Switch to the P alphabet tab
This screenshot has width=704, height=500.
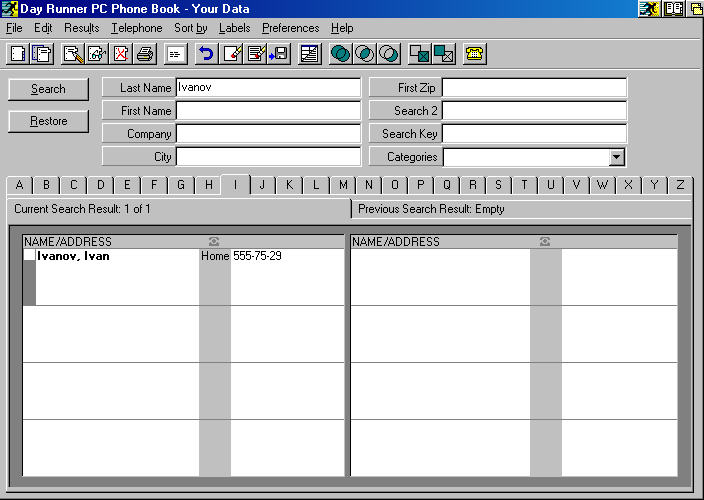[421, 185]
